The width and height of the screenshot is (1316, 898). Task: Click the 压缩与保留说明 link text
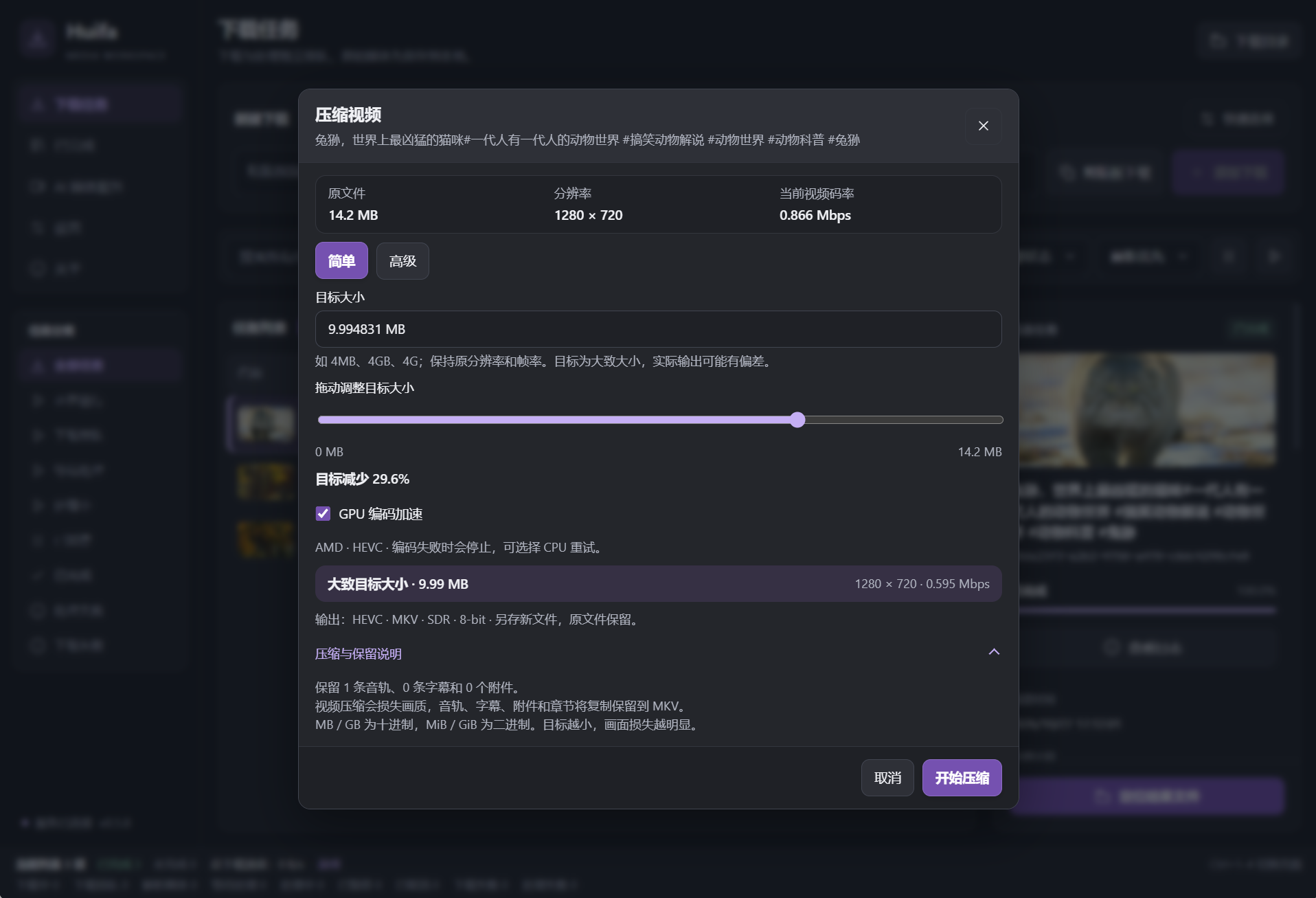point(359,653)
